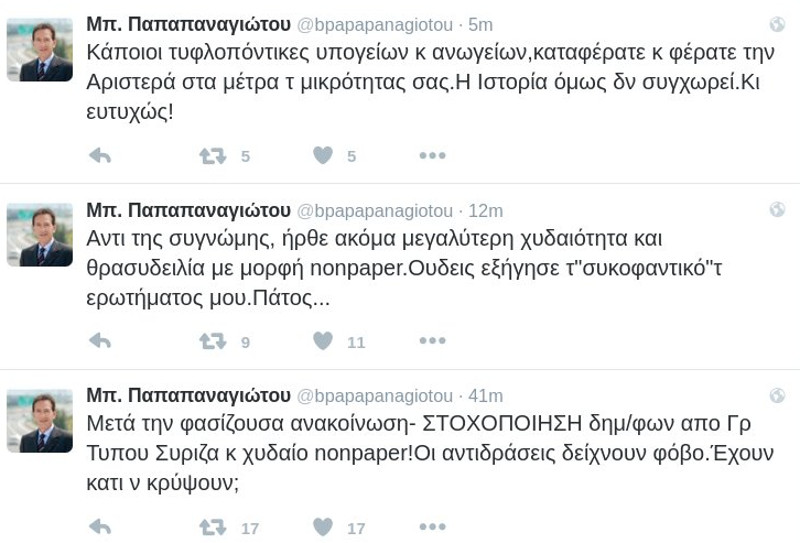Like the tweet with 11 likes

[322, 341]
